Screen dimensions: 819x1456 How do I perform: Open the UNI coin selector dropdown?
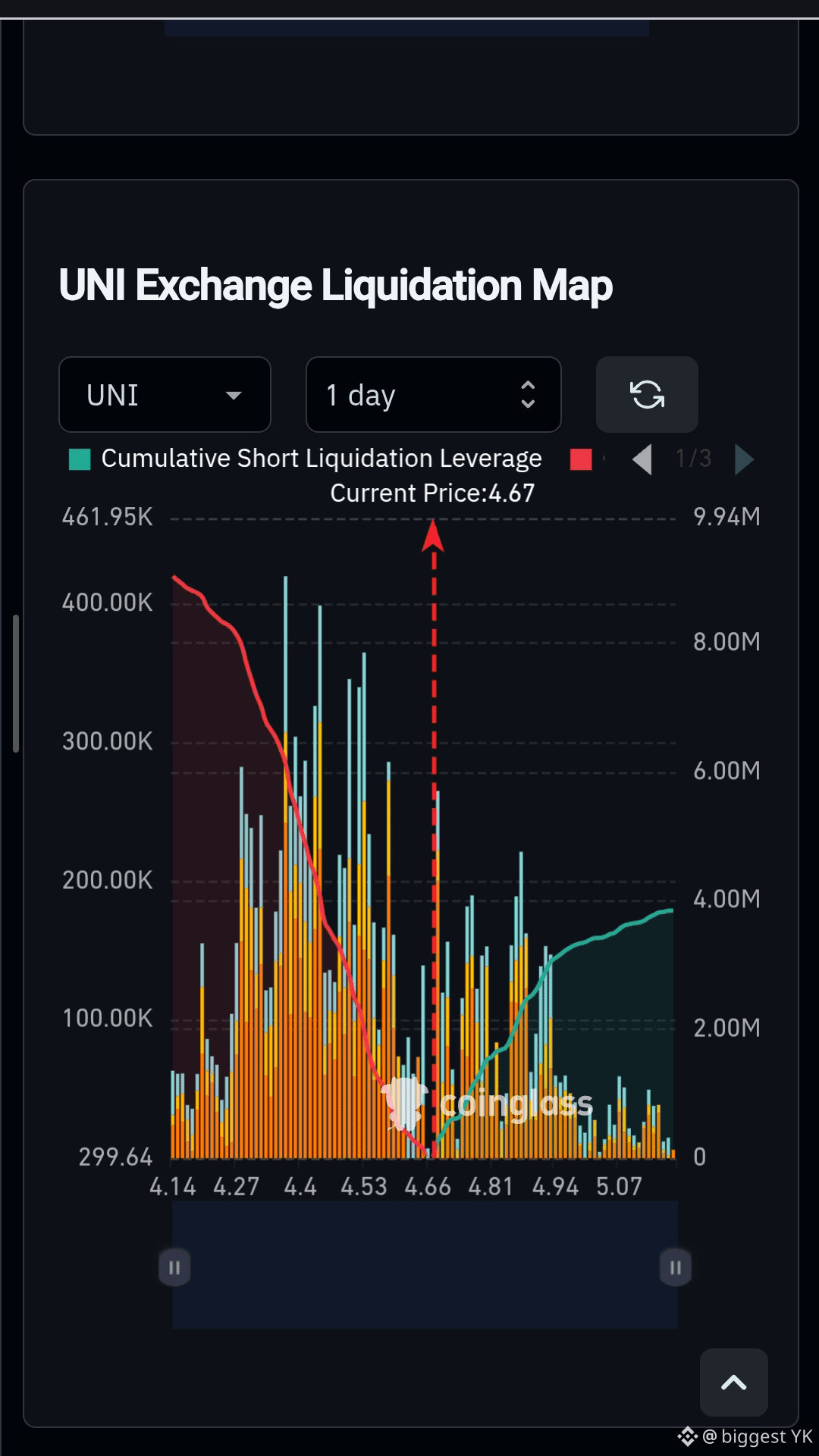(165, 395)
